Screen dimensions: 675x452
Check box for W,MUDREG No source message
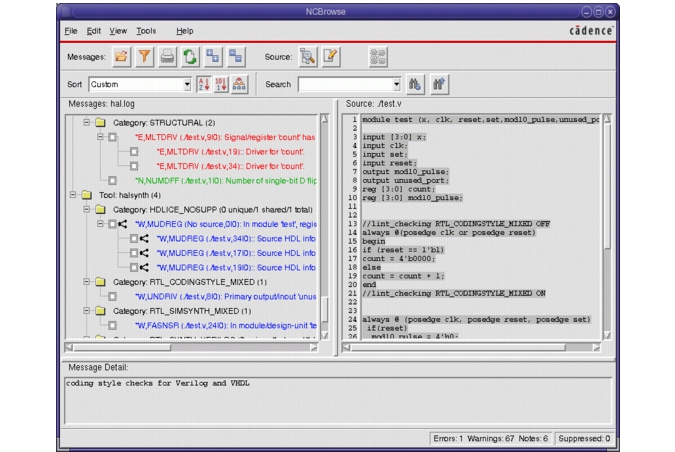coord(112,224)
